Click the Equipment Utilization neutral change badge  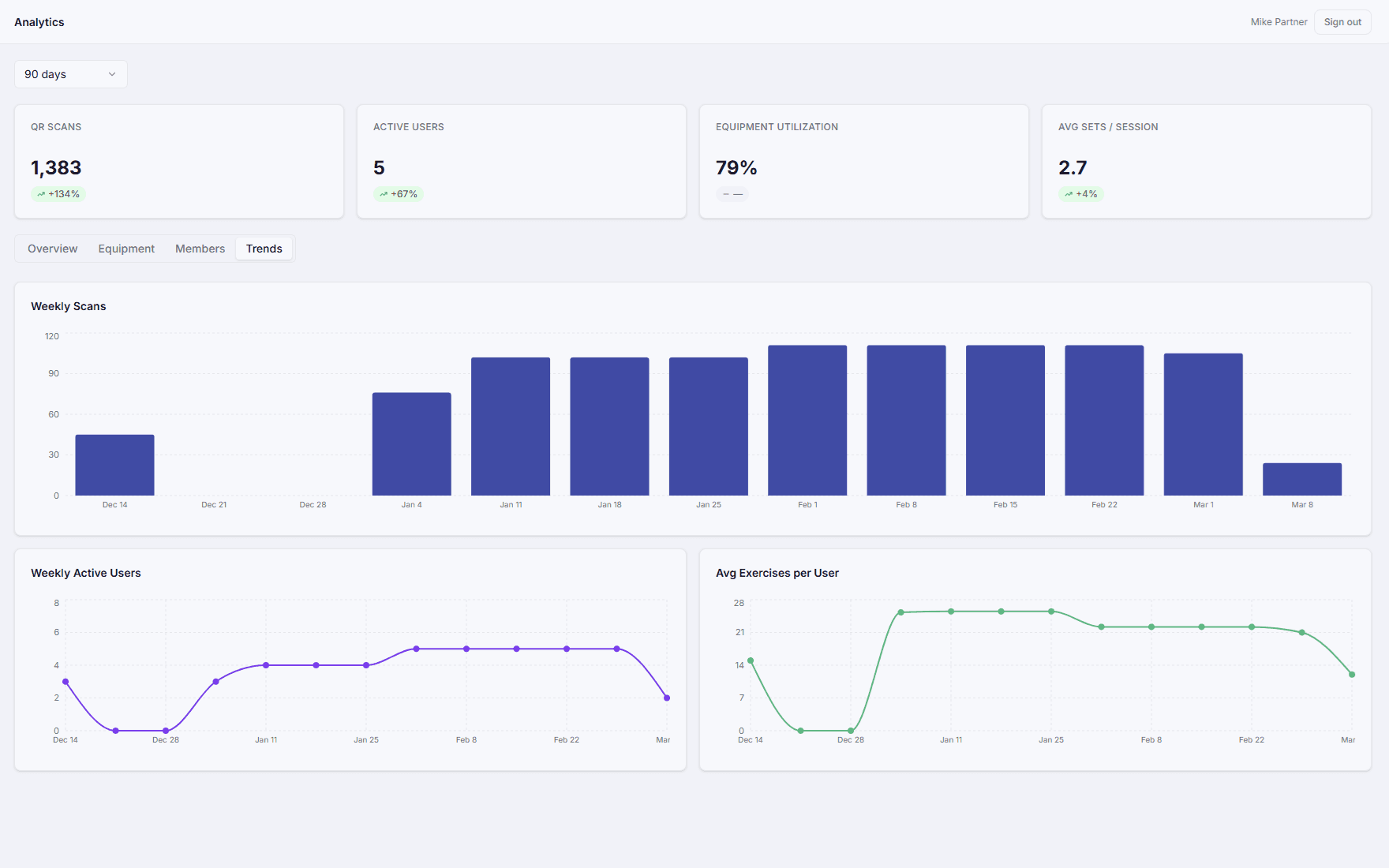click(732, 194)
